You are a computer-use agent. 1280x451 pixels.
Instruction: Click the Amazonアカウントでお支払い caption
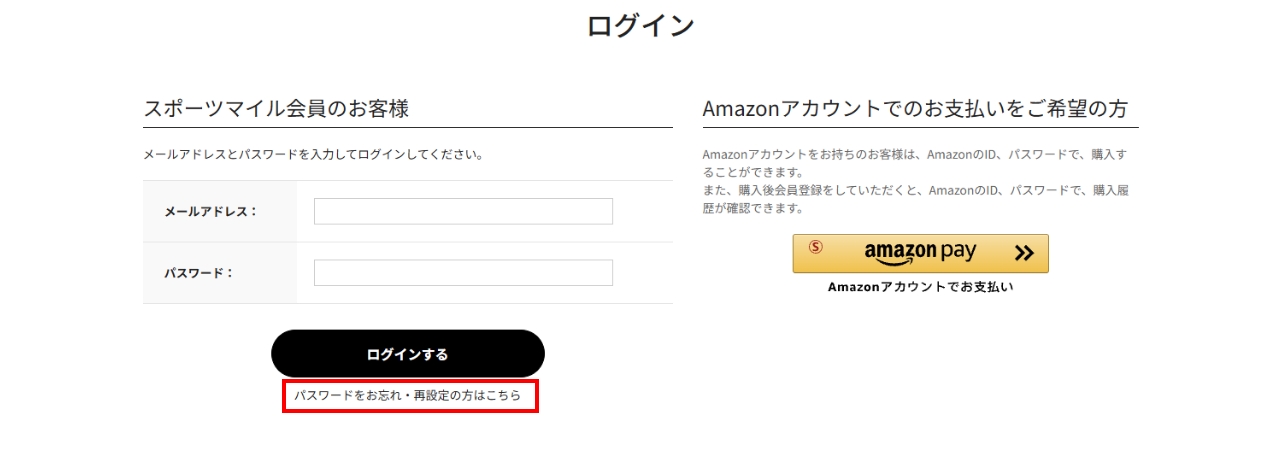point(920,287)
